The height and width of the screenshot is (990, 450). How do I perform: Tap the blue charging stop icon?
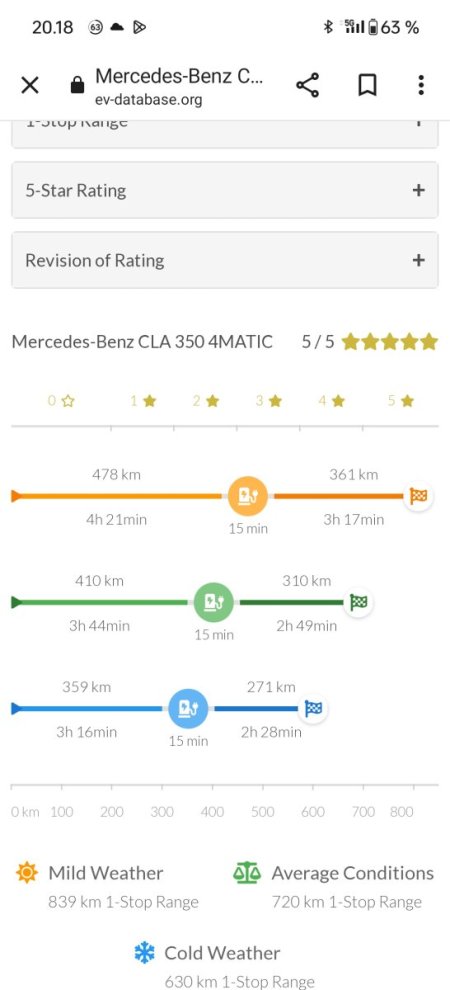188,708
